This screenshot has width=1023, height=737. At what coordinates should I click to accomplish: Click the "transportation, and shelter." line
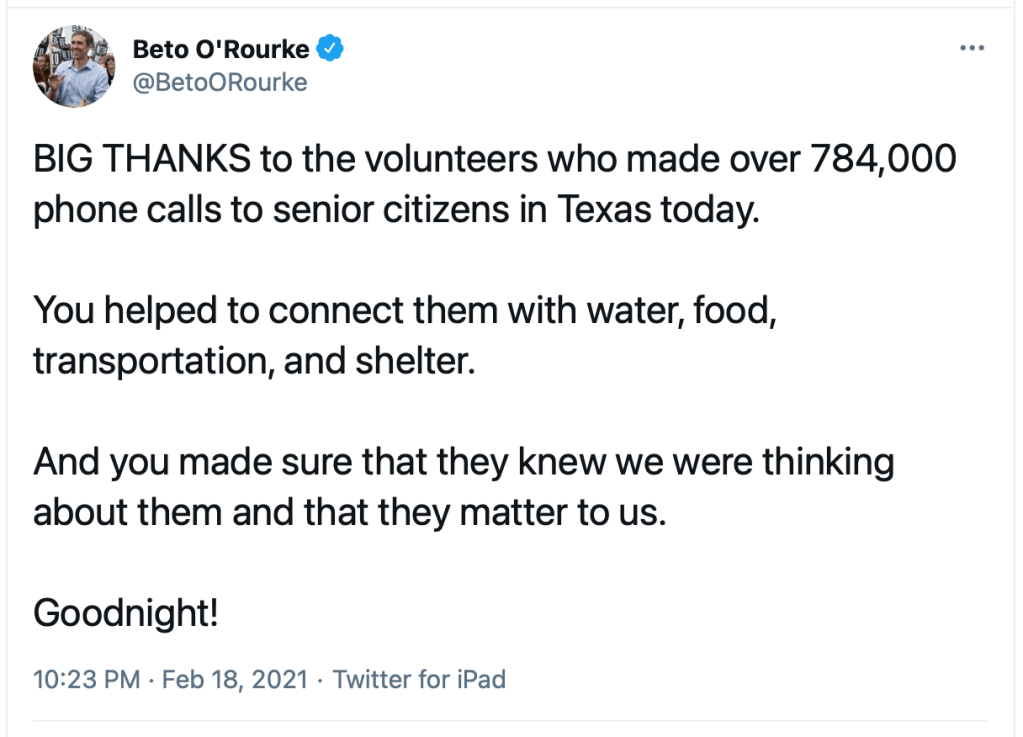[252, 361]
